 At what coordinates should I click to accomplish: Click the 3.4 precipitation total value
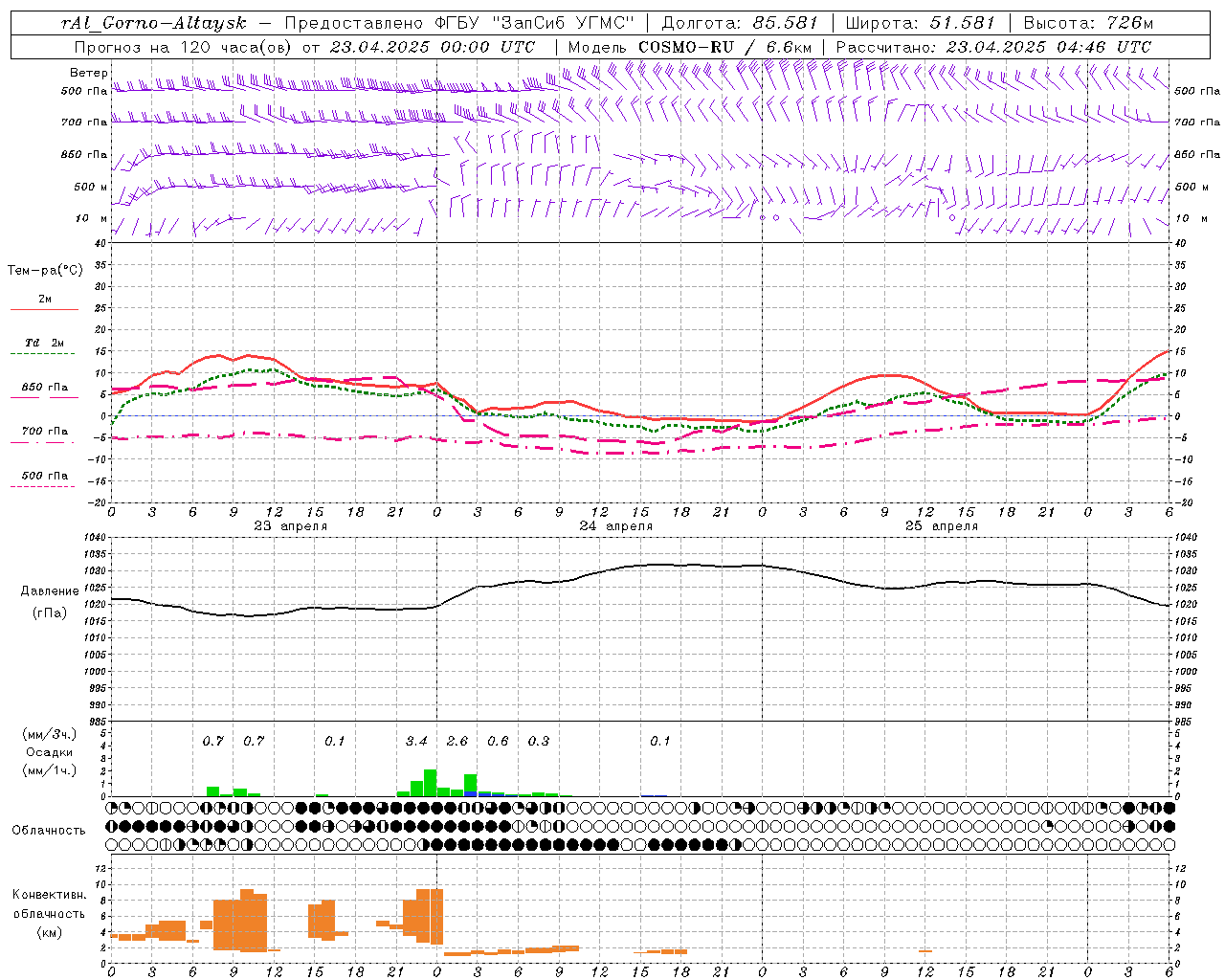pos(416,742)
